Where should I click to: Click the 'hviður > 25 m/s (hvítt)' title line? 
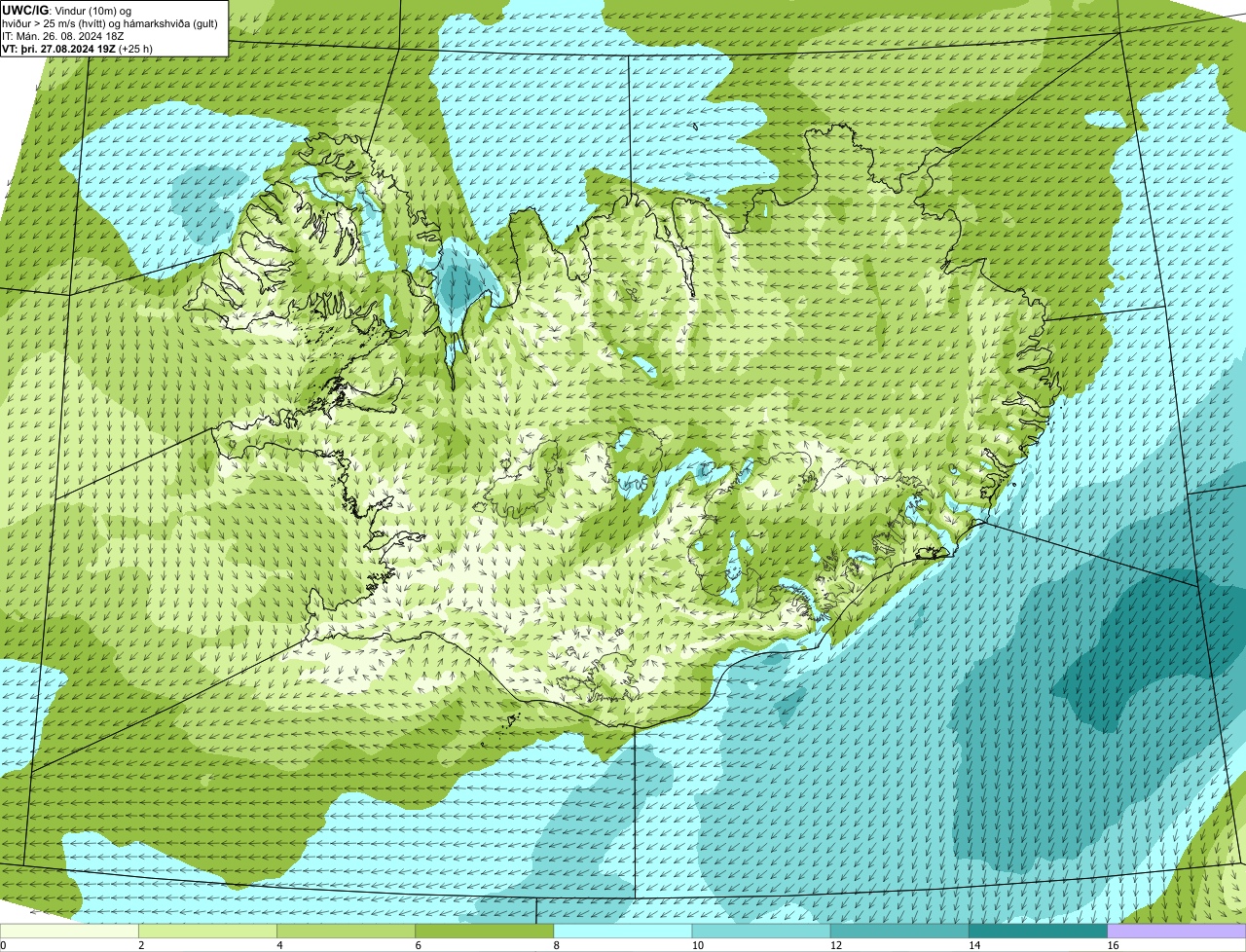[112, 22]
